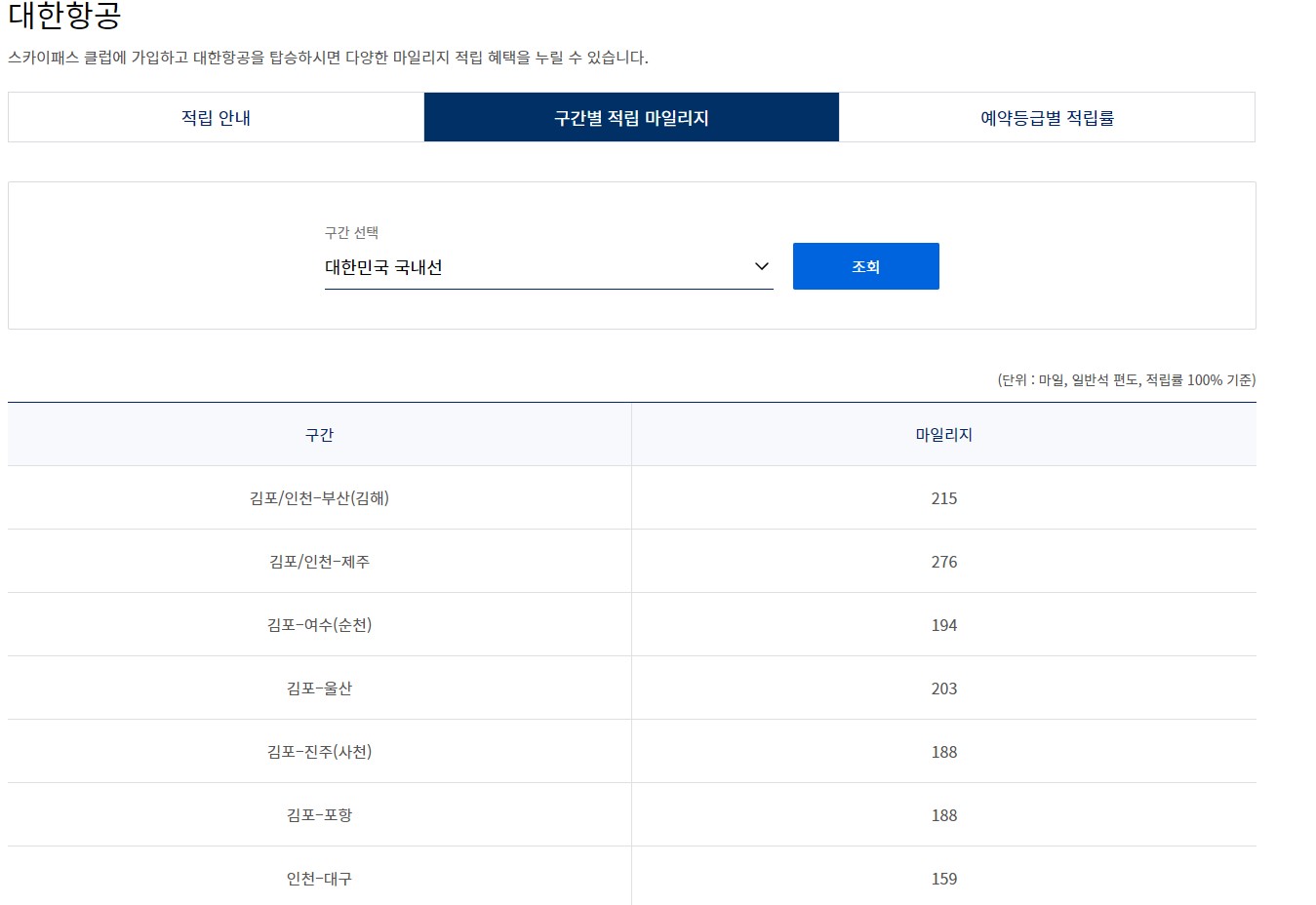1316x905 pixels.
Task: Expand the 구간 선택 dropdown showing 대한민국 국내선
Action: (548, 266)
